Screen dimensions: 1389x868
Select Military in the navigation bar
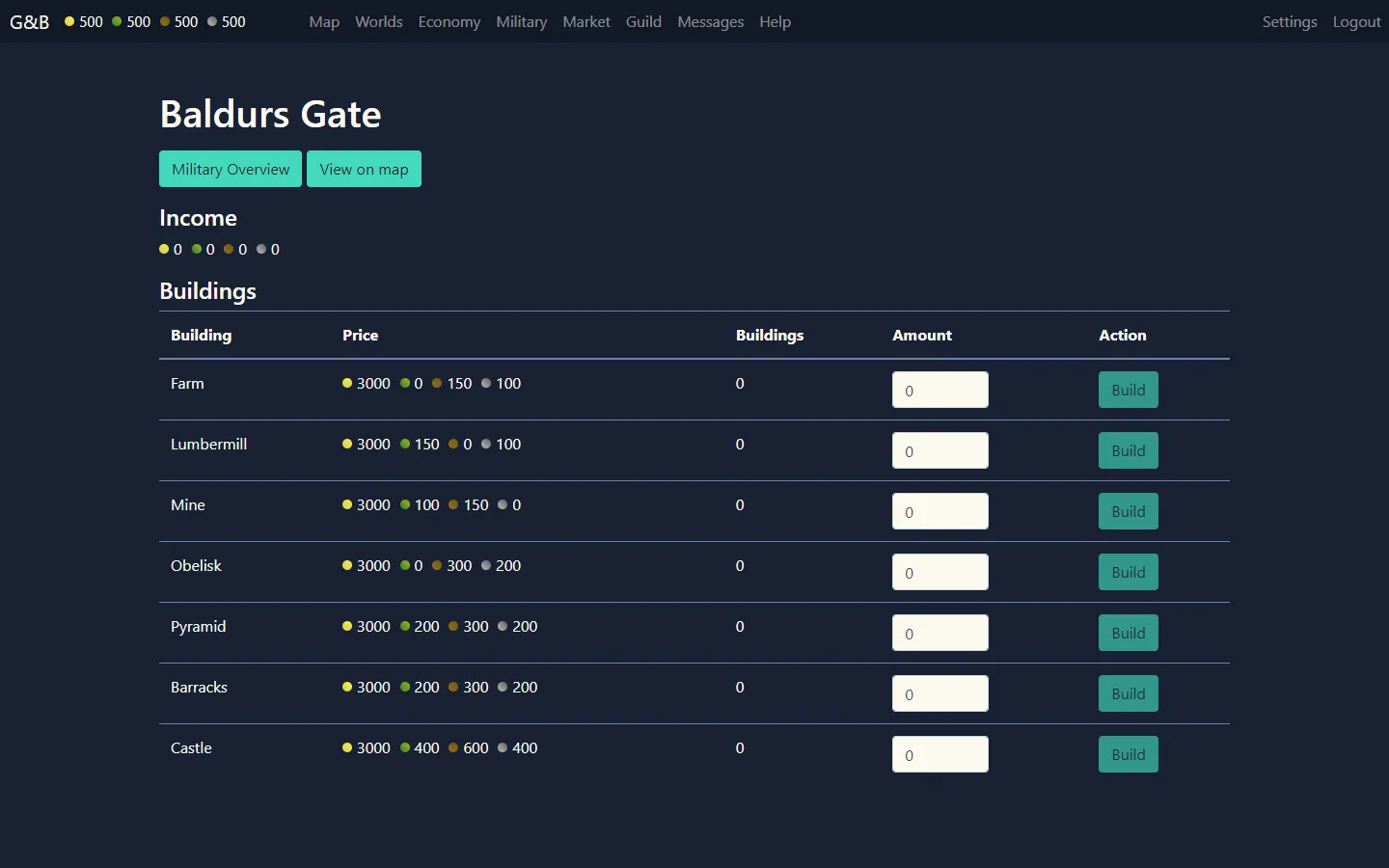pyautogui.click(x=521, y=21)
